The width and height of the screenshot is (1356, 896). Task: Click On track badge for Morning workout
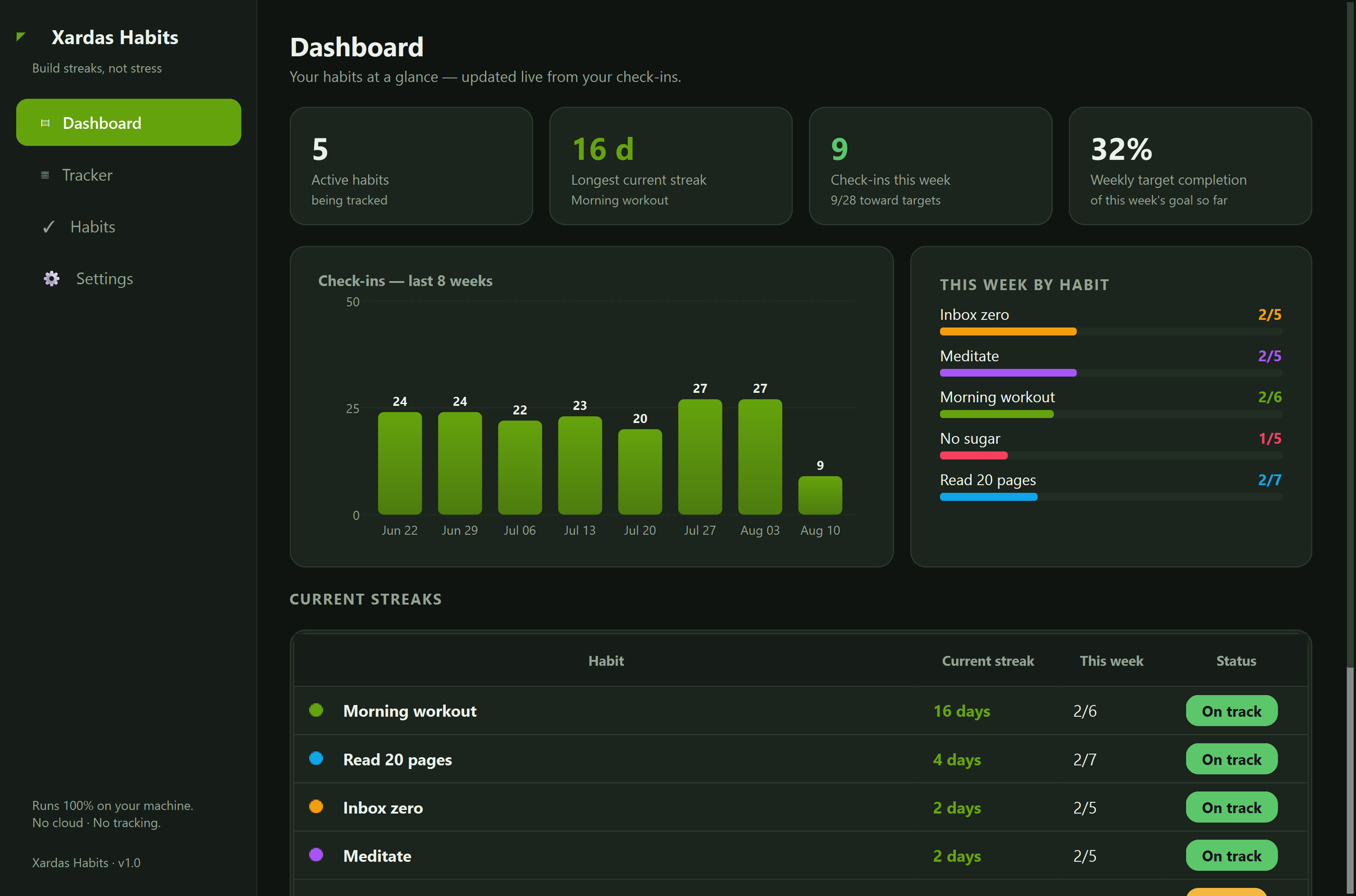1231,711
